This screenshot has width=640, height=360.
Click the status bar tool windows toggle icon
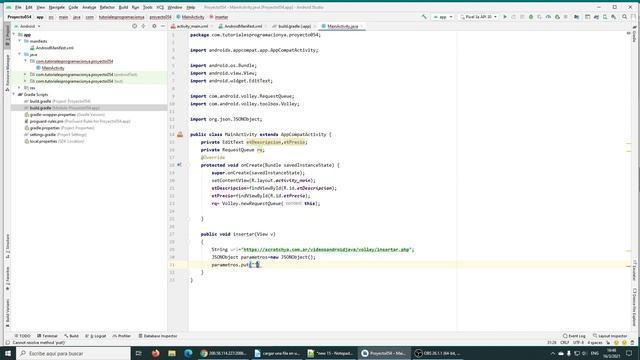click(7, 342)
